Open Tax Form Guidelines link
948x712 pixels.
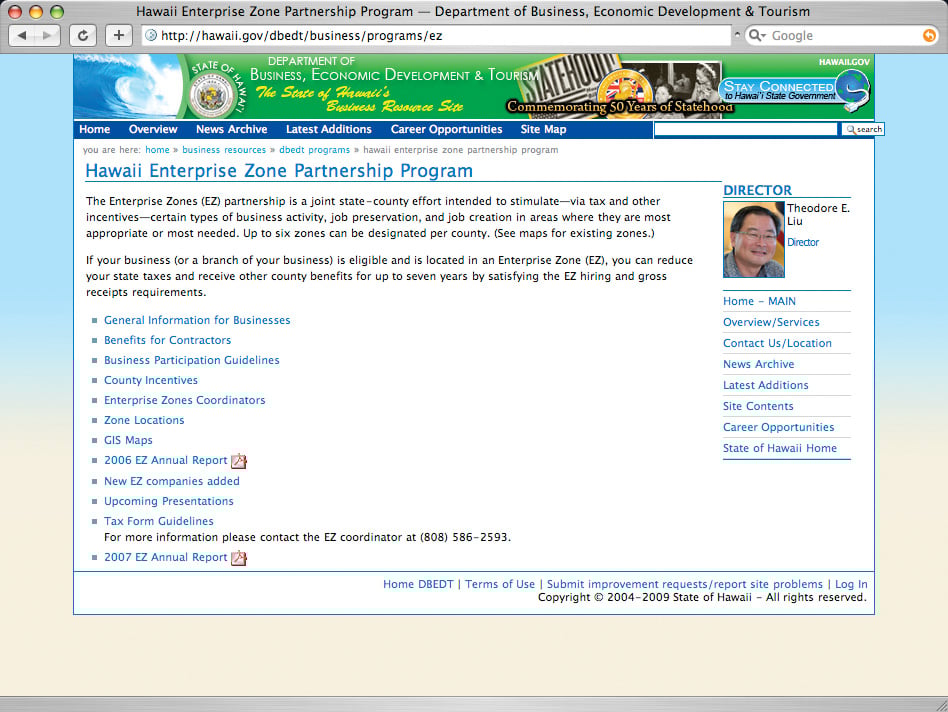159,521
